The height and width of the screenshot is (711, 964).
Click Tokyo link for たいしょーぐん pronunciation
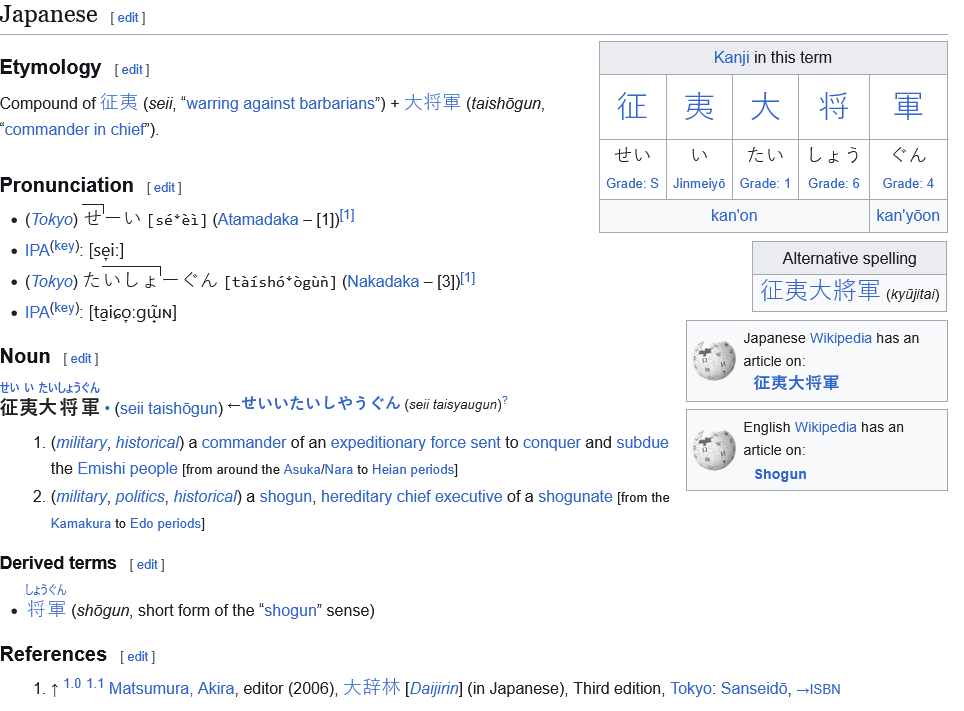pyautogui.click(x=52, y=282)
